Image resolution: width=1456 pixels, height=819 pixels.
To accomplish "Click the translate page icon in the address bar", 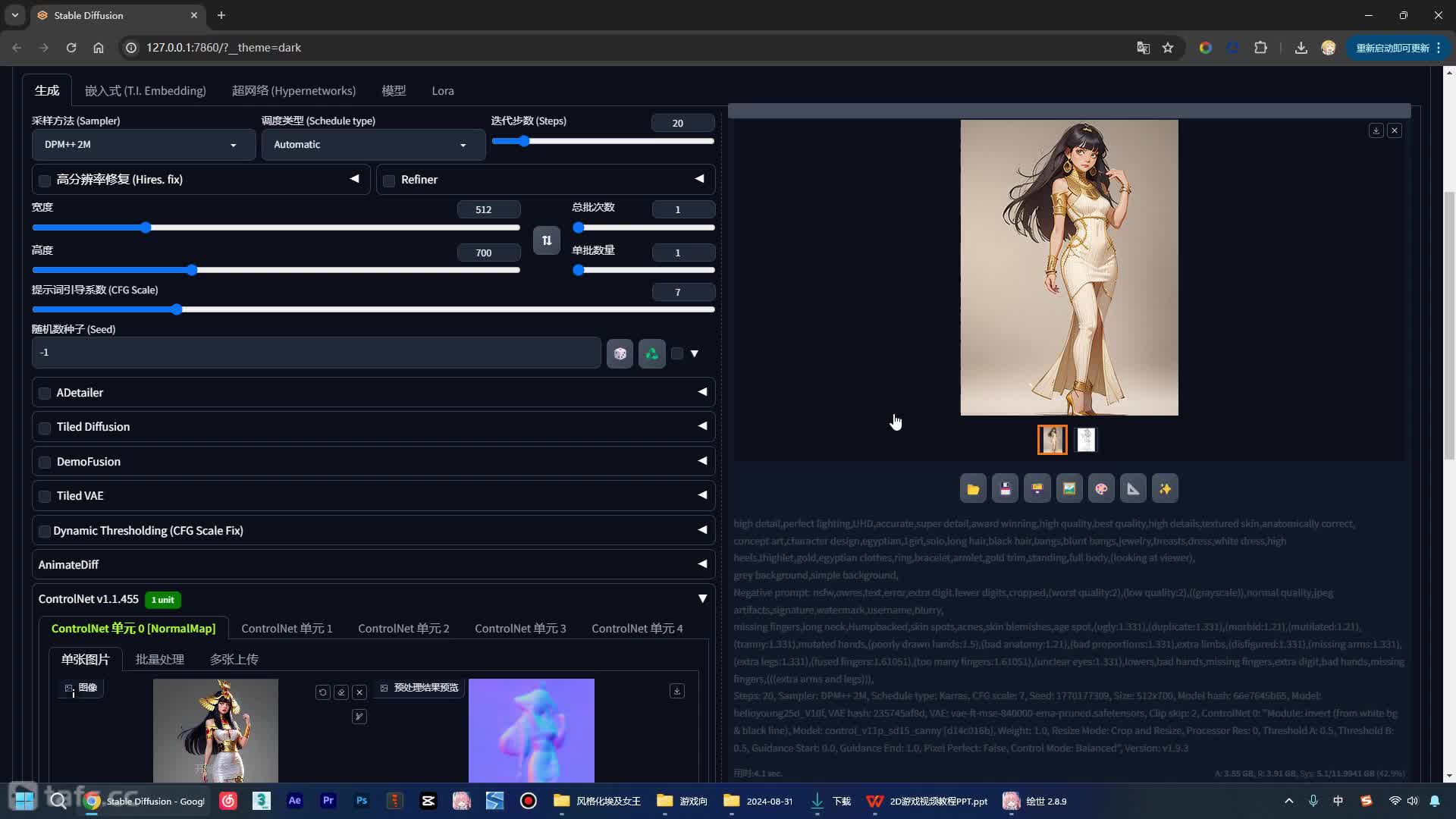I will (x=1144, y=48).
